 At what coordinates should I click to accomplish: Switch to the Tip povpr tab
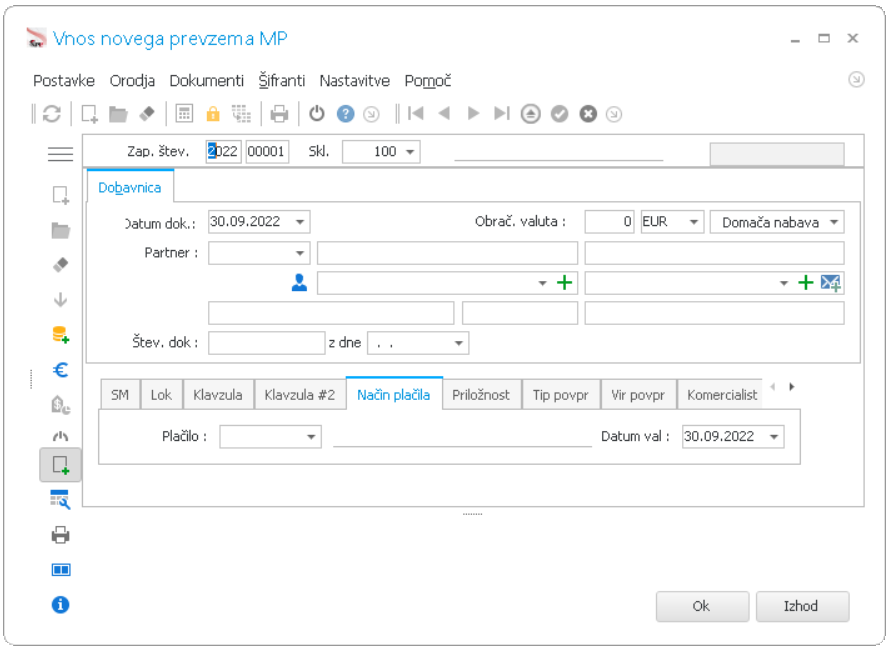[x=561, y=395]
